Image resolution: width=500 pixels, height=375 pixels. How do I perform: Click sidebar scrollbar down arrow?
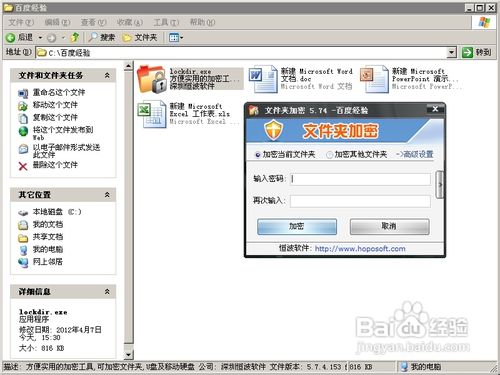129,355
